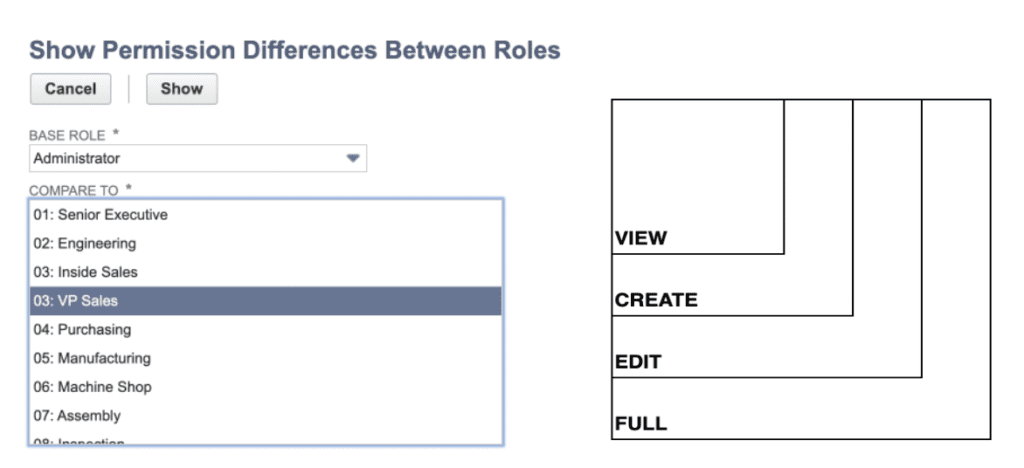Pick 04: Purchasing from Compare To

(81, 329)
